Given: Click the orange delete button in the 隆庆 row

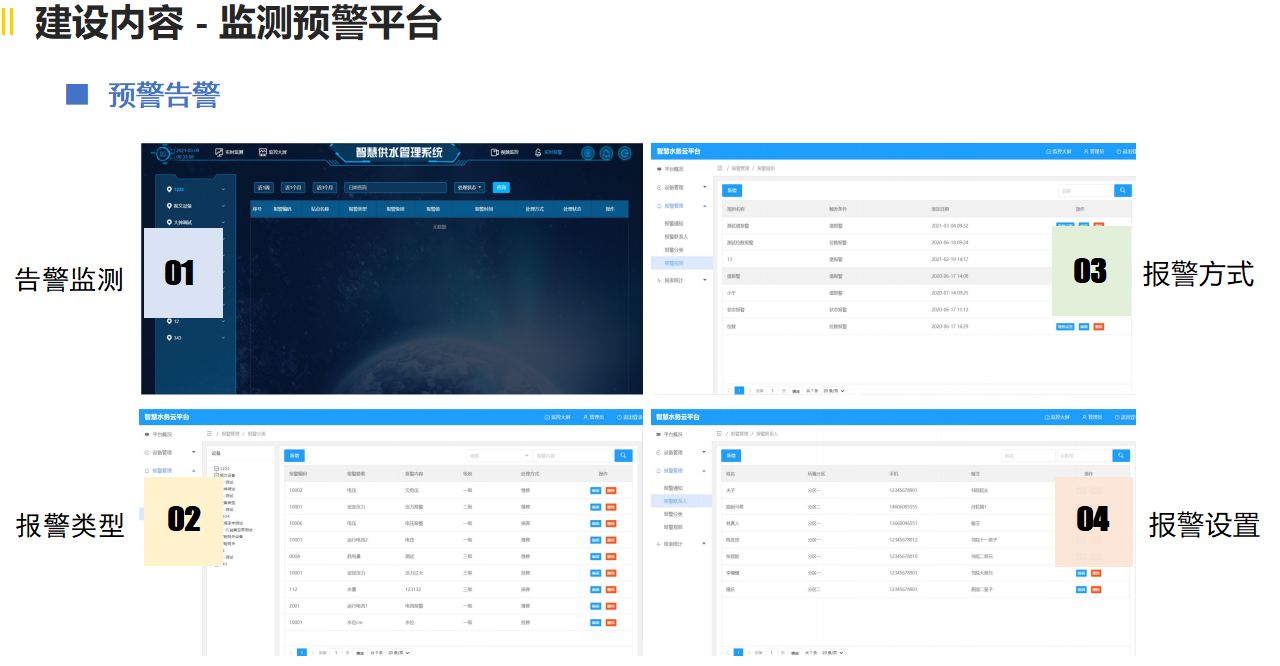Looking at the screenshot, I should 1096,589.
